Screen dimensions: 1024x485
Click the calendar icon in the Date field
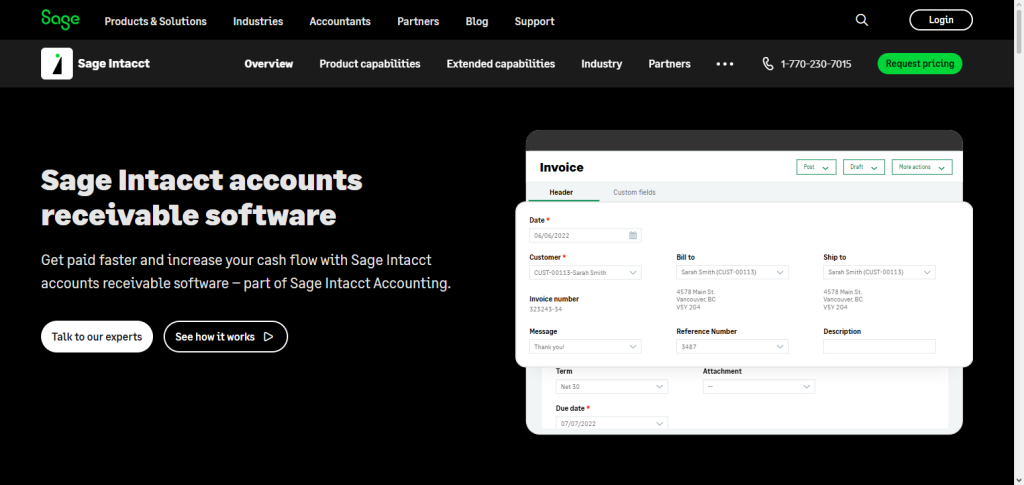[633, 235]
